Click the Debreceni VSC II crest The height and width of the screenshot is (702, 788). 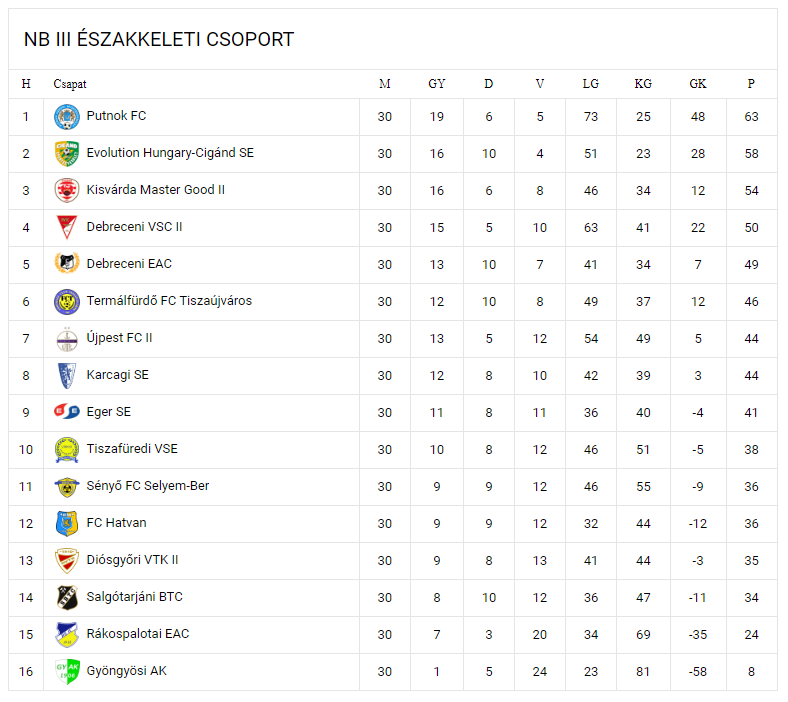[x=67, y=227]
